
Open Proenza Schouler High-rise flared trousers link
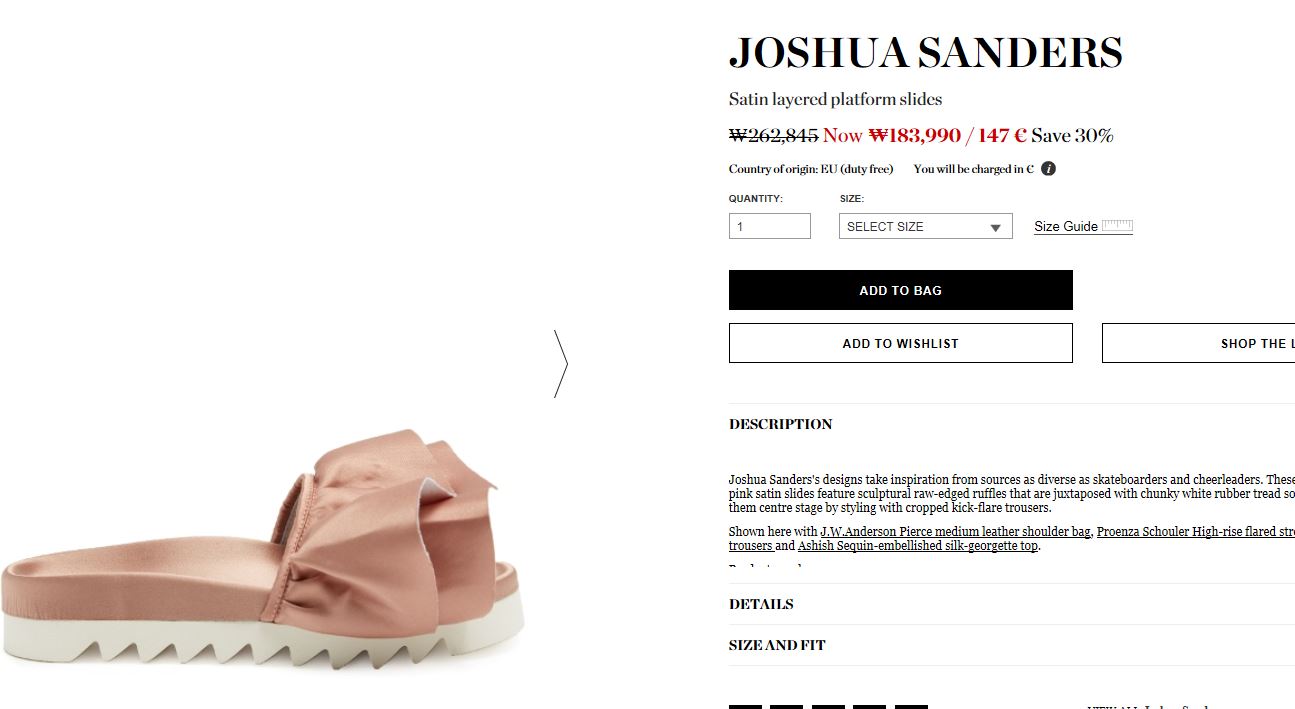click(1196, 532)
